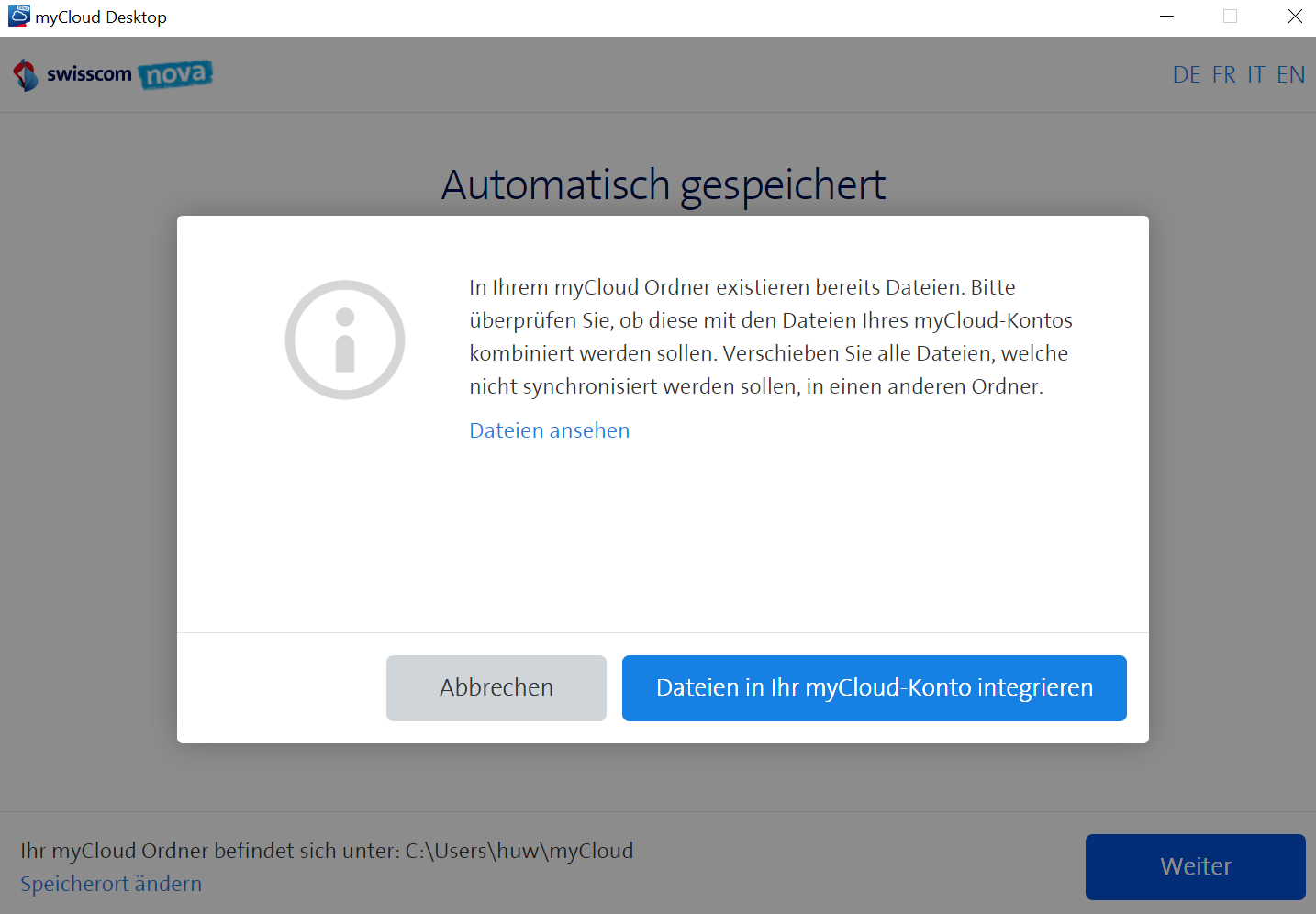This screenshot has height=914, width=1316.
Task: Select the myCloud folder path text
Action: 326,851
